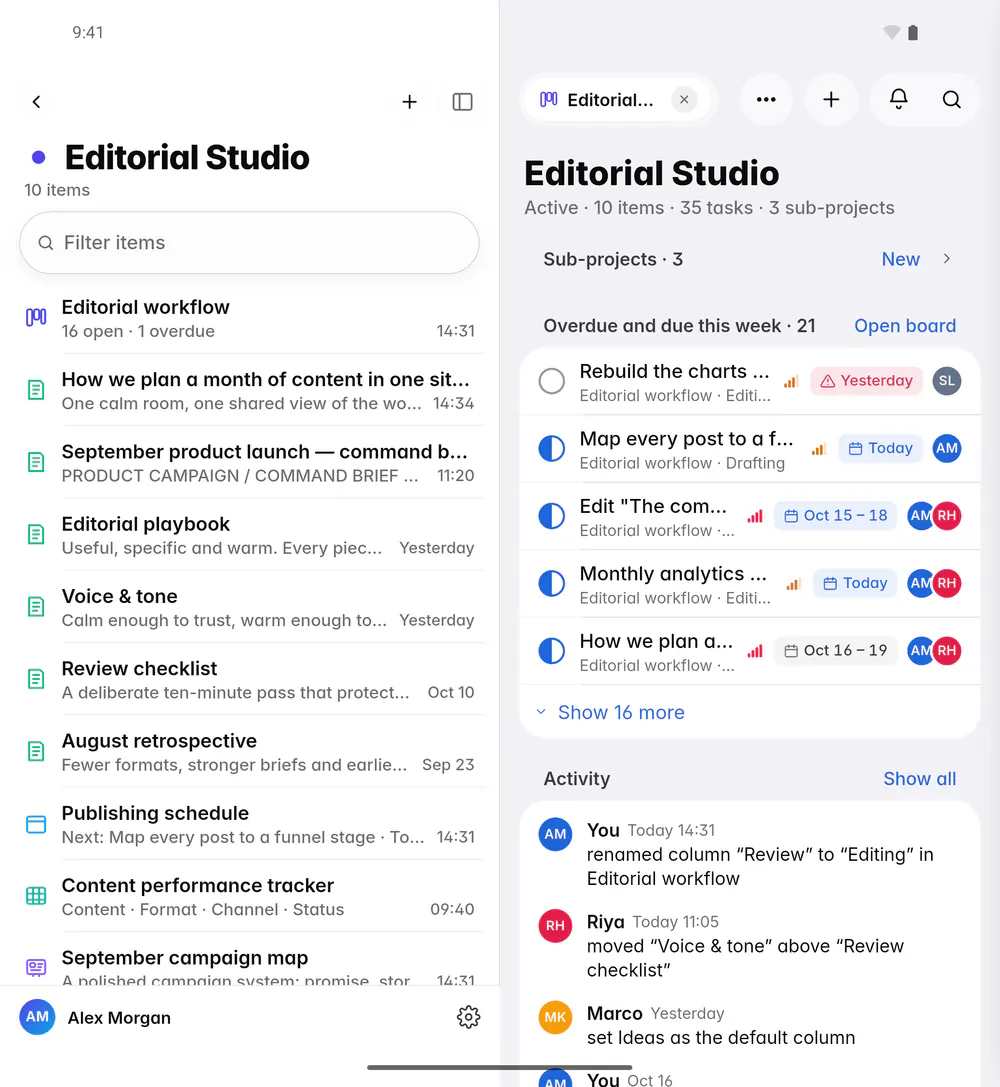Open the three-dot more options menu
1000x1087 pixels.
point(766,100)
